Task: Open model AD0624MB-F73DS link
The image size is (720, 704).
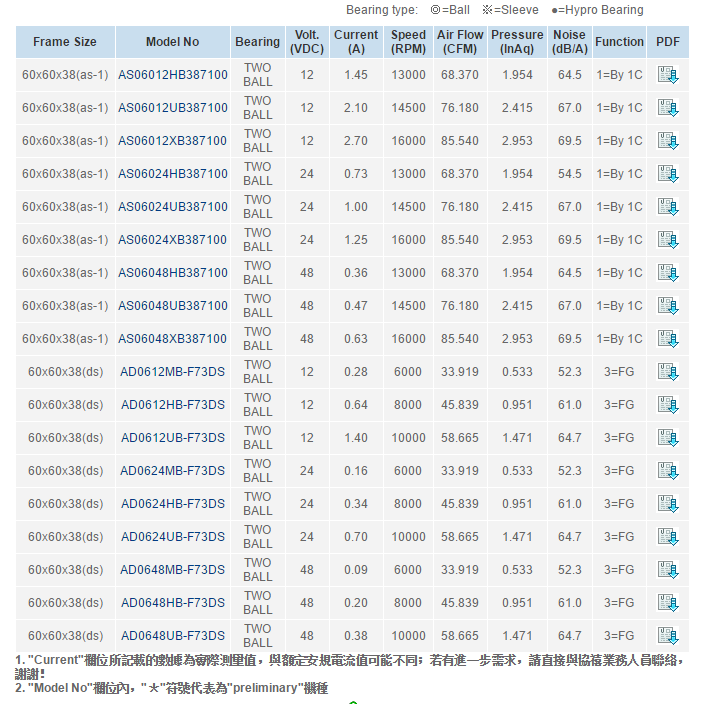Action: click(173, 471)
